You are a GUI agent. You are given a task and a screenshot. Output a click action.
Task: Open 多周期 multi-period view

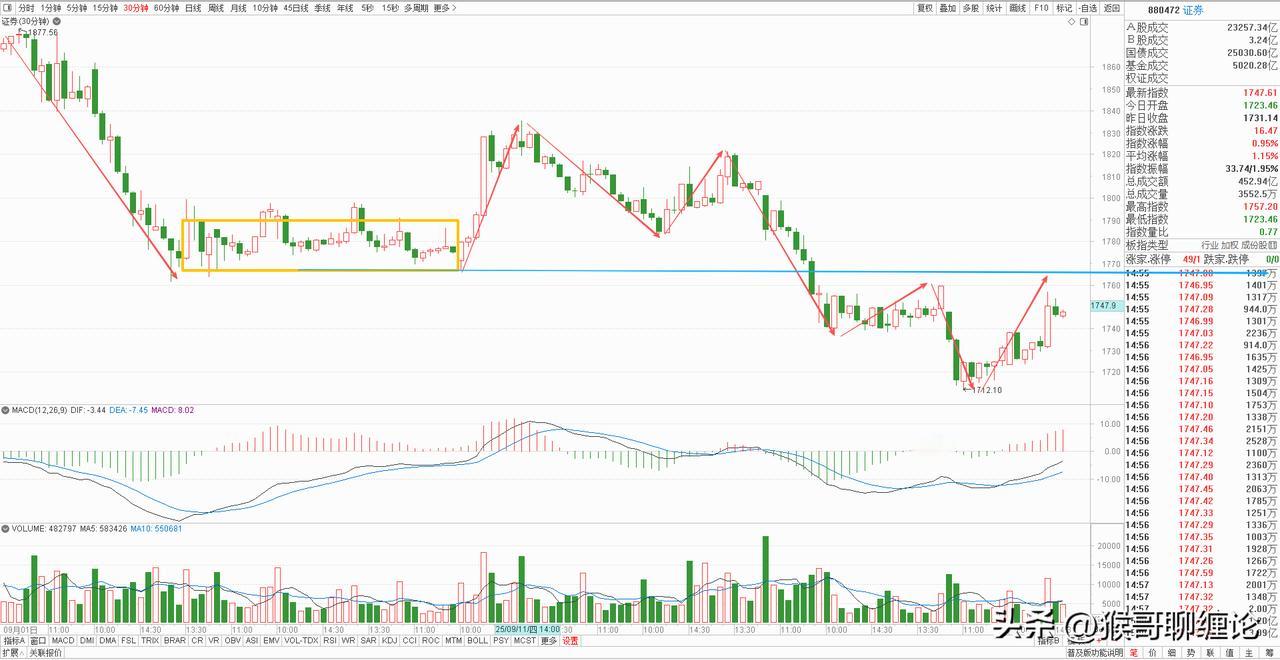(416, 8)
